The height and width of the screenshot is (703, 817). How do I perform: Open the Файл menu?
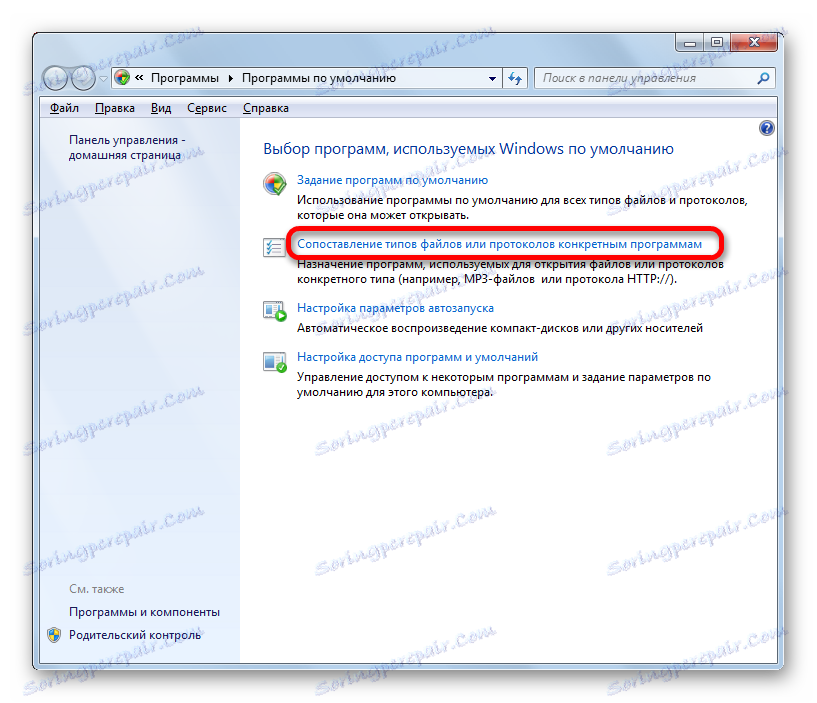pyautogui.click(x=64, y=108)
